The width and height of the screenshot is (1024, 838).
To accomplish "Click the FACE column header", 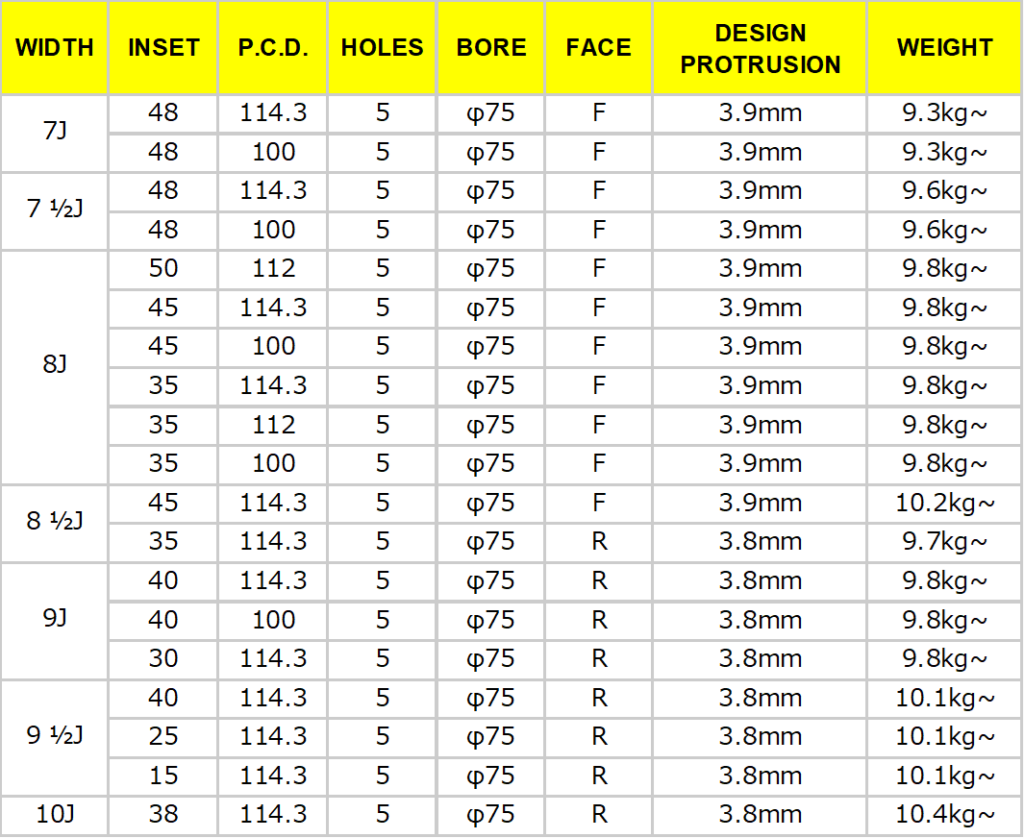I will tap(598, 48).
